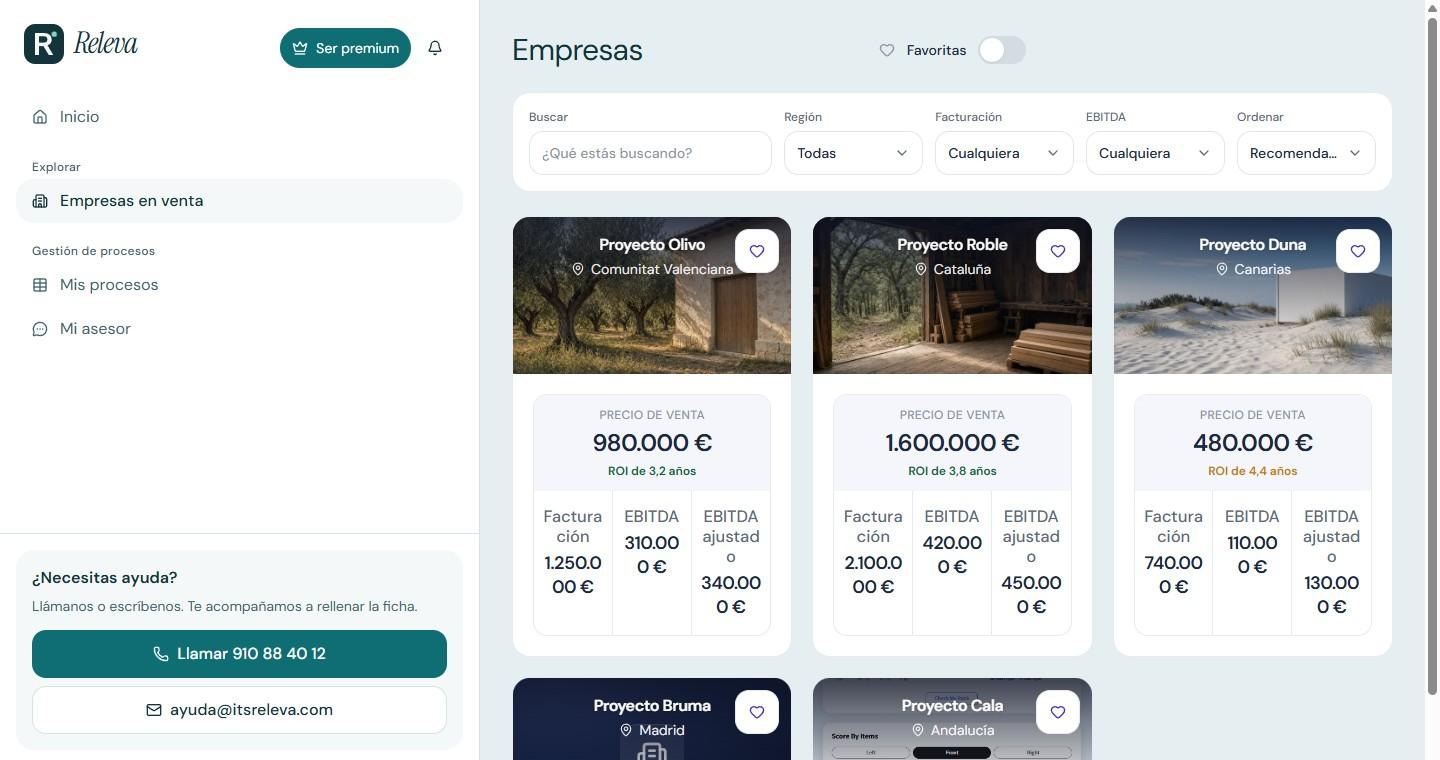Click phone icon in Llamar button

pyautogui.click(x=161, y=654)
